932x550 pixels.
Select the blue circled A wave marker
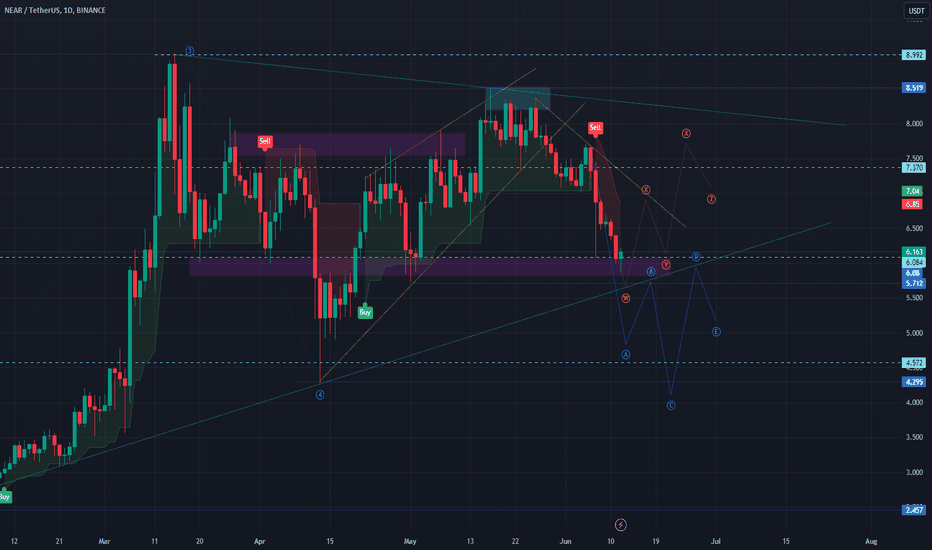[x=625, y=354]
